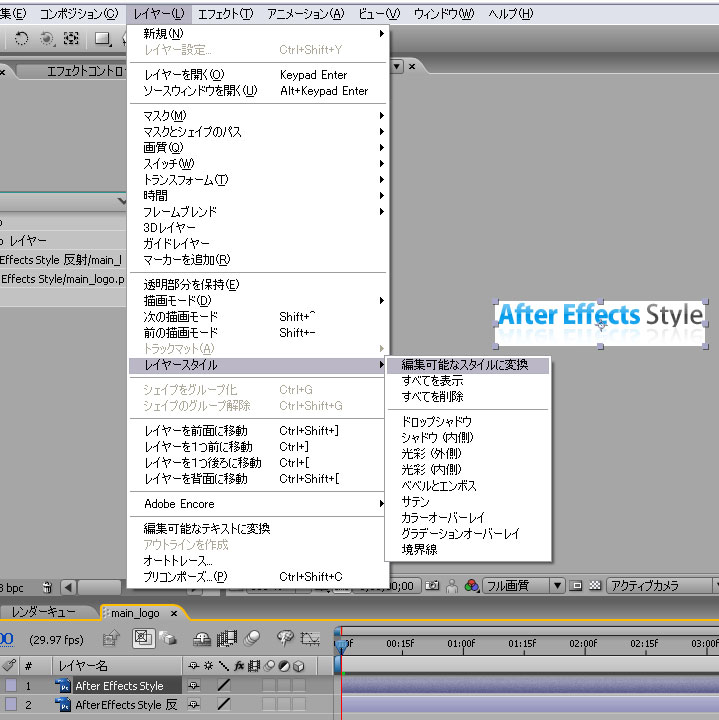Image resolution: width=719 pixels, height=720 pixels.
Task: Open the Graph Editor icon
Action: tap(310, 638)
